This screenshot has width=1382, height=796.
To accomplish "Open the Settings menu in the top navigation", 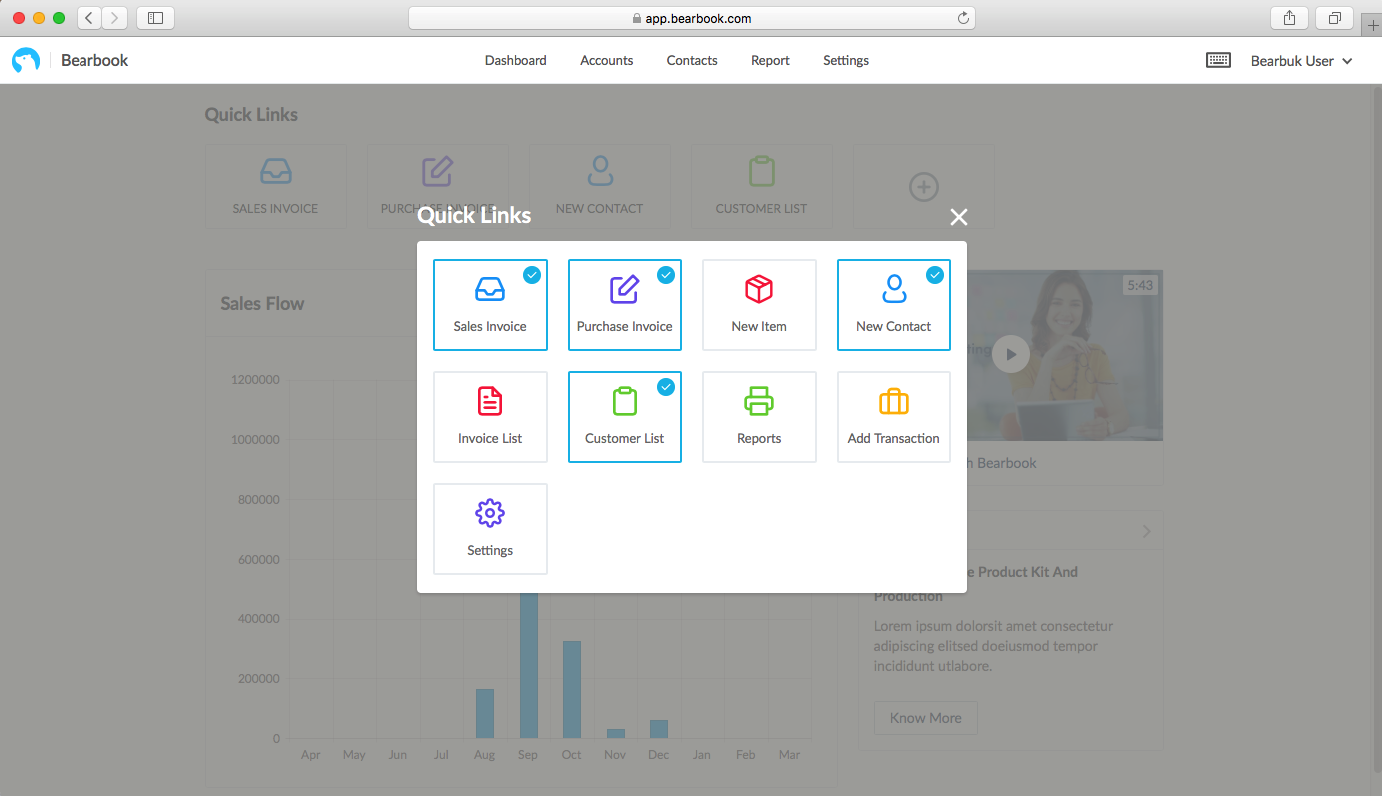I will [x=846, y=60].
